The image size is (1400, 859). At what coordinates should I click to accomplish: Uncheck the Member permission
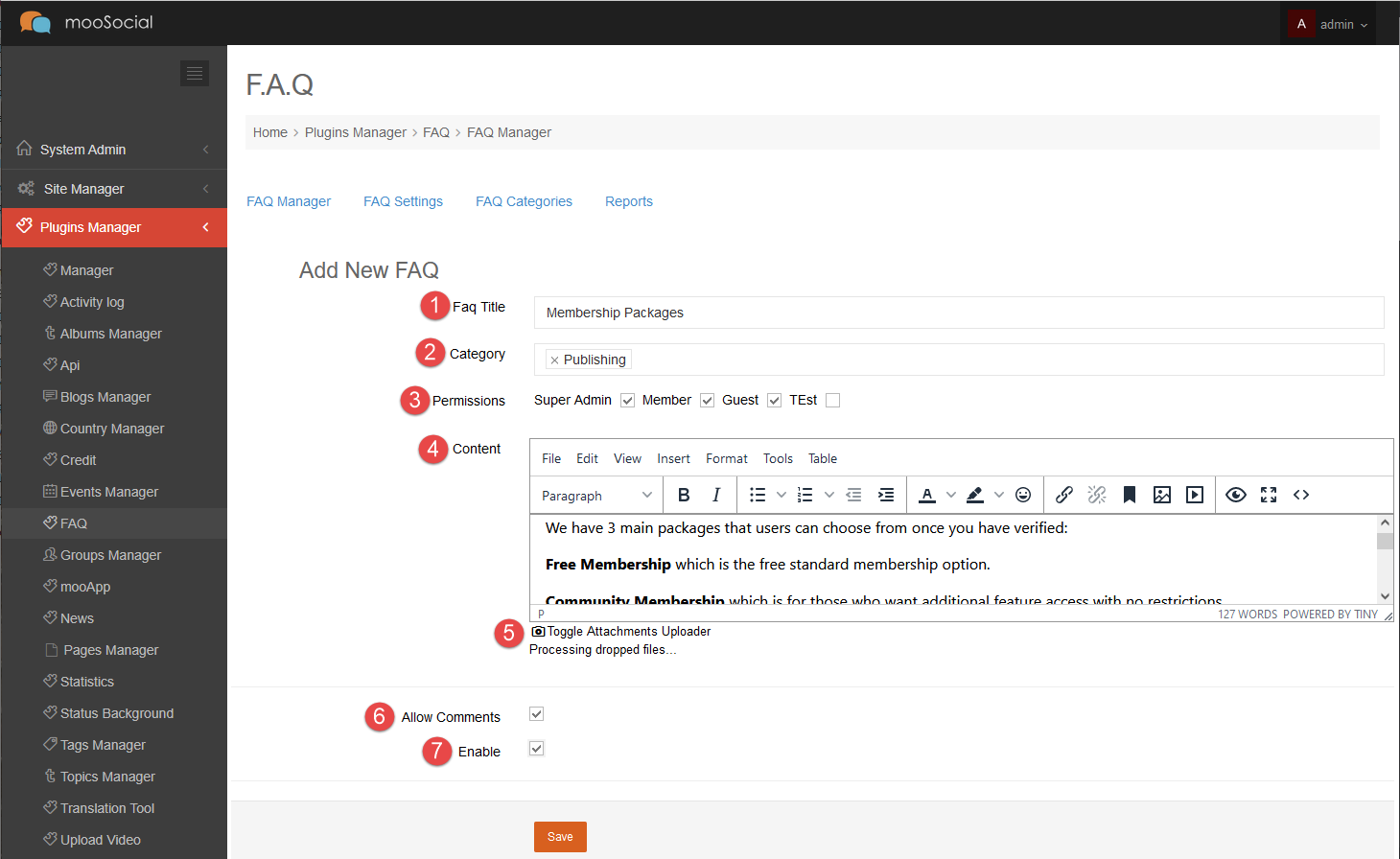707,401
